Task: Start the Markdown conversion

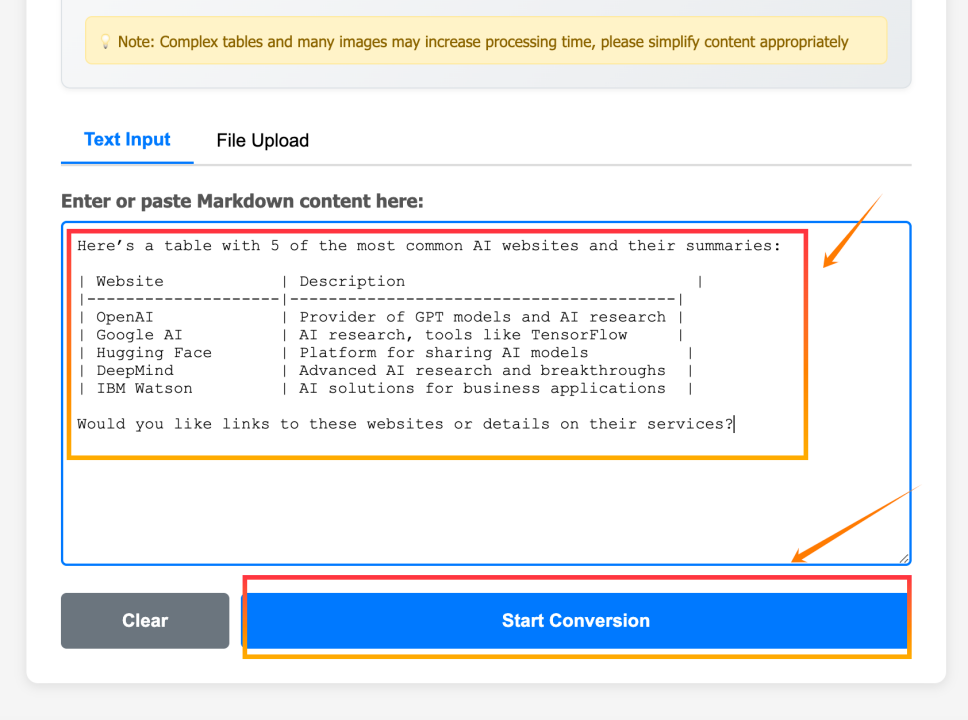Action: (x=576, y=621)
